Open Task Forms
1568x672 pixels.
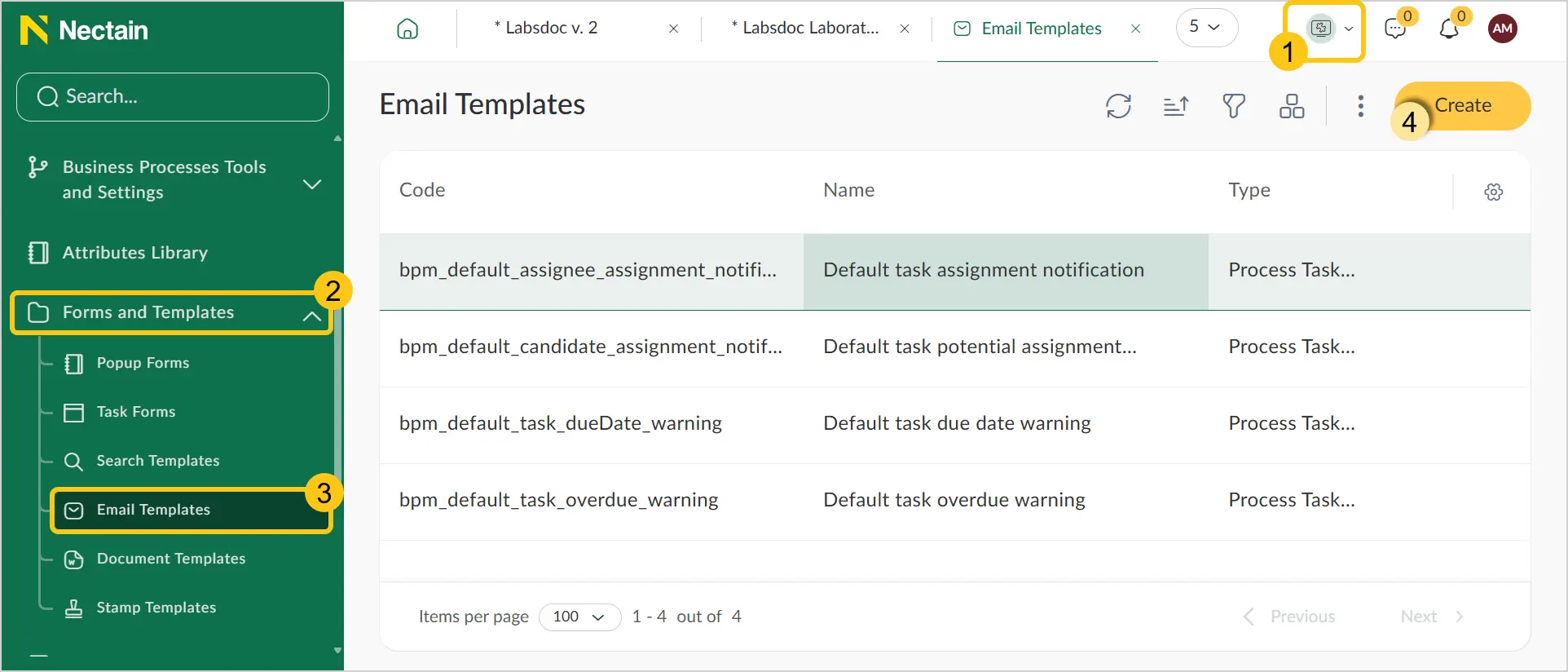[x=136, y=412]
